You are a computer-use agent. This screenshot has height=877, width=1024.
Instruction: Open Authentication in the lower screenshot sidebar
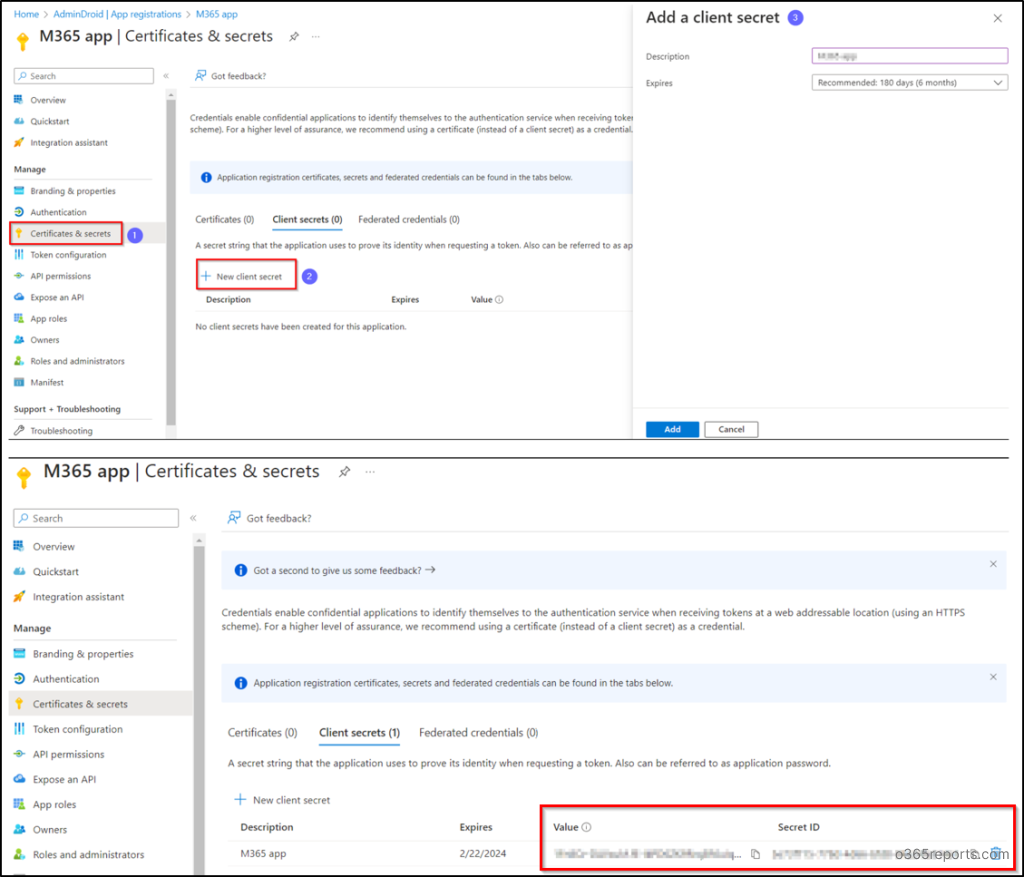(x=57, y=678)
